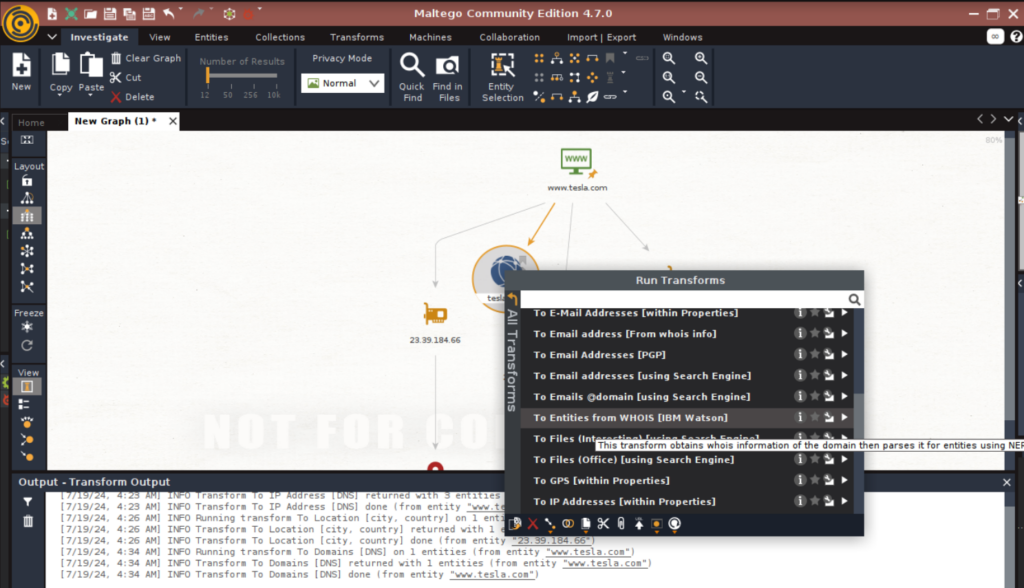This screenshot has width=1024, height=588.
Task: Adjust the Number of Results slider handle
Action: [x=208, y=76]
